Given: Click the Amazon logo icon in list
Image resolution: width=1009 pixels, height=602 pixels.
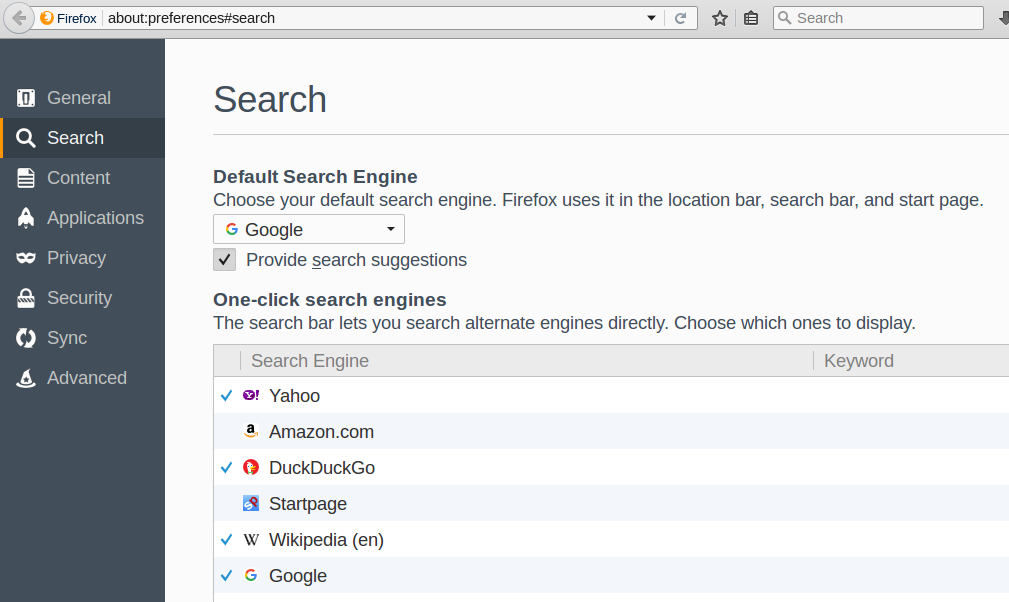Looking at the screenshot, I should (x=251, y=431).
